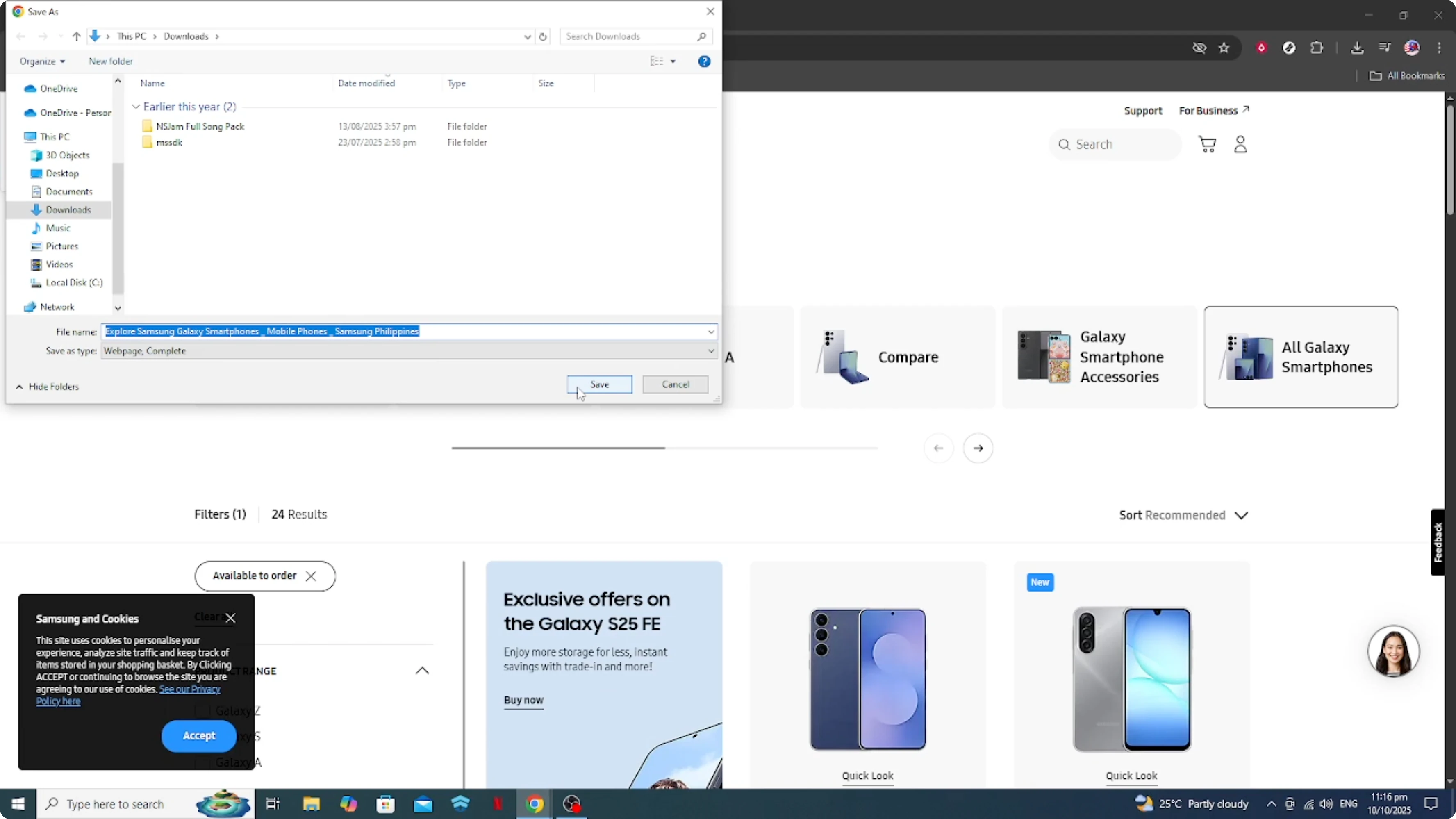Open Galaxy Smartphone Accessories card
Image resolution: width=1456 pixels, height=819 pixels.
click(1099, 357)
